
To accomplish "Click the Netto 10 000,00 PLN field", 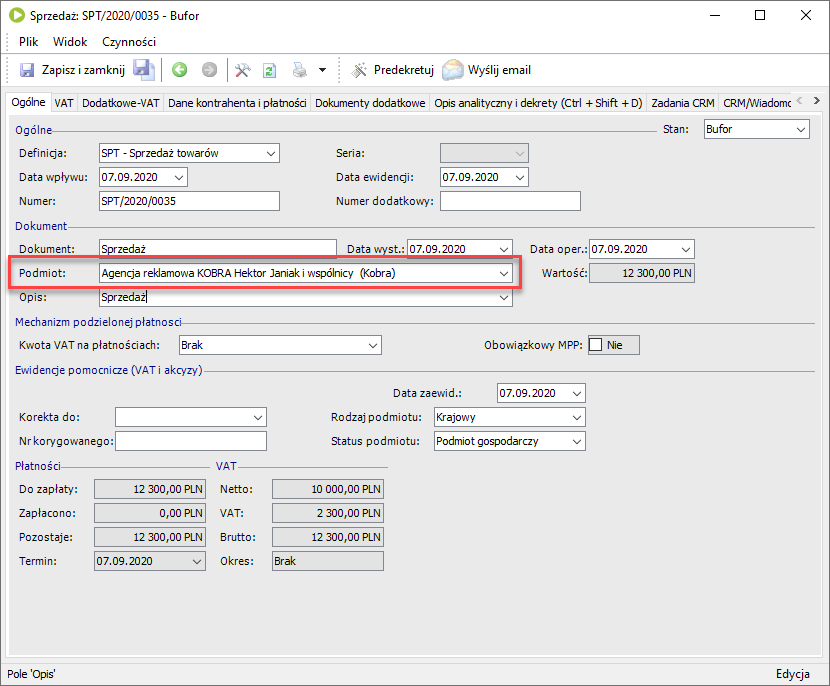I will point(328,489).
